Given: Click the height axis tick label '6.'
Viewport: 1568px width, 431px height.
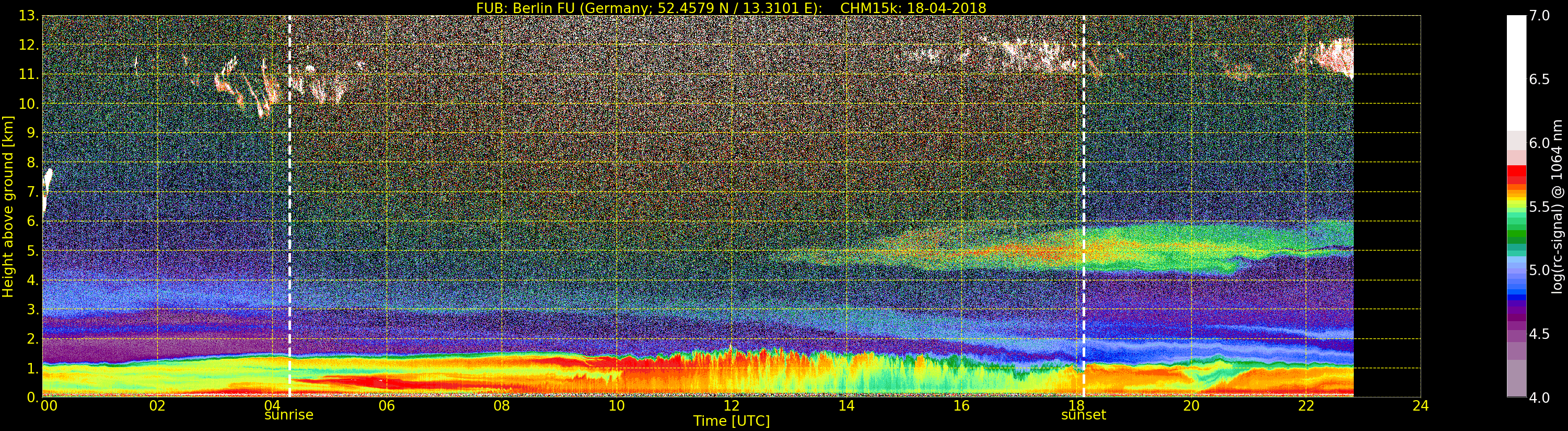Looking at the screenshot, I should point(32,221).
